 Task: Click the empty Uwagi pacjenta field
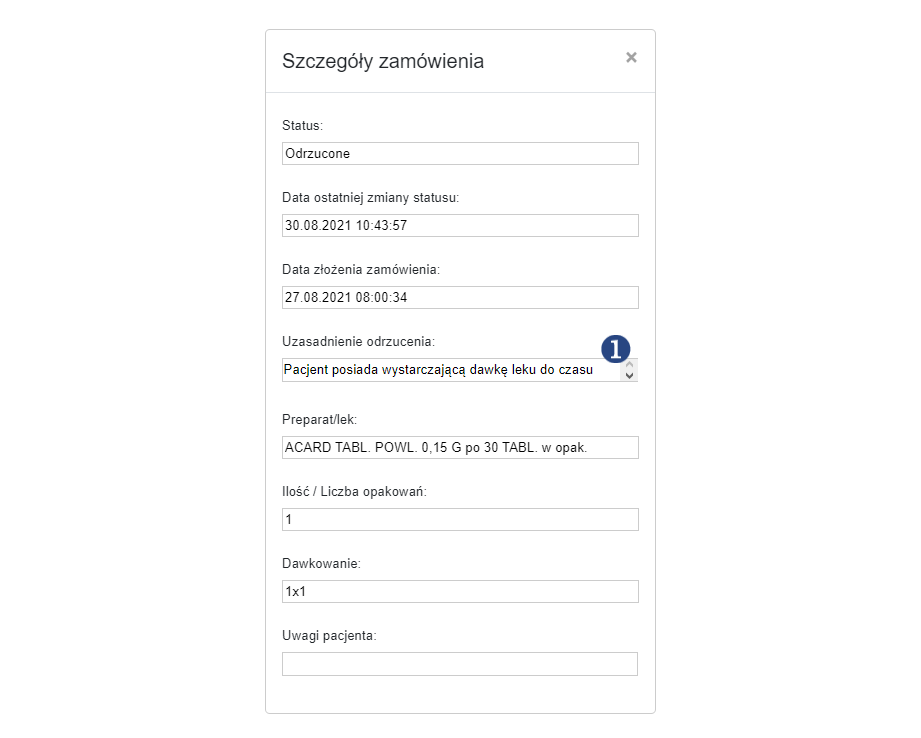[x=460, y=664]
